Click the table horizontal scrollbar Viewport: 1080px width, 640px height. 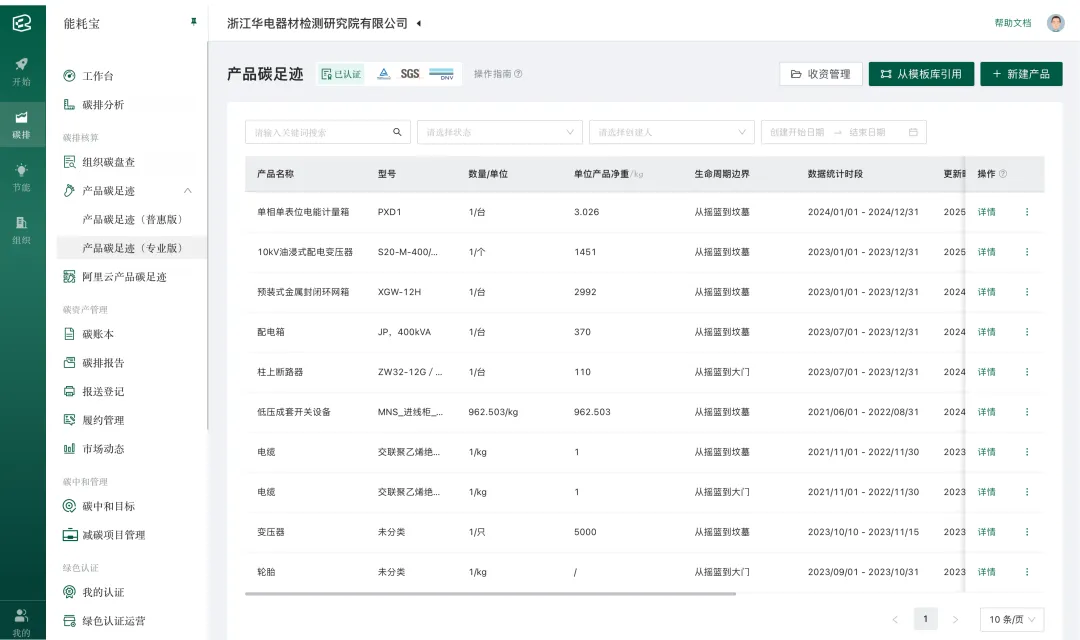490,593
